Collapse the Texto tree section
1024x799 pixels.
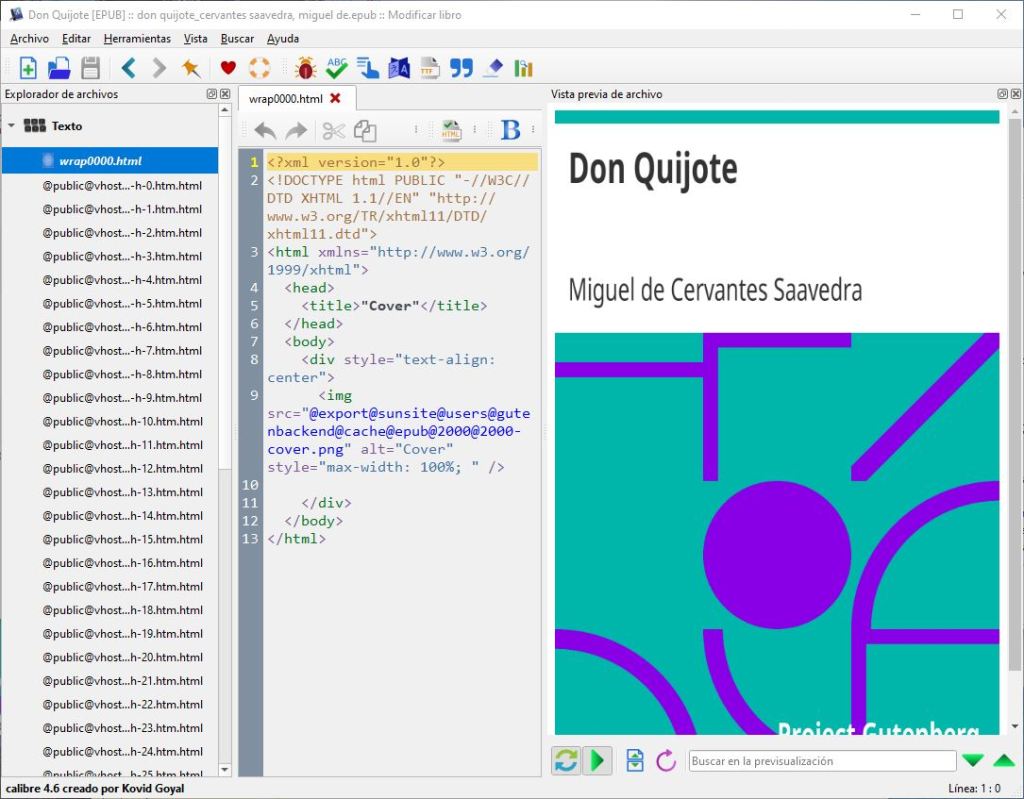pyautogui.click(x=12, y=126)
